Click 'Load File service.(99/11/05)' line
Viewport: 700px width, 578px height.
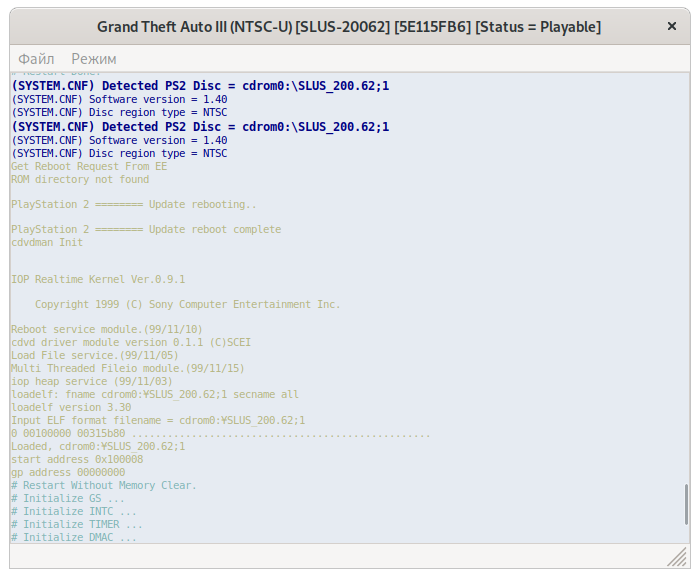click(x=95, y=355)
